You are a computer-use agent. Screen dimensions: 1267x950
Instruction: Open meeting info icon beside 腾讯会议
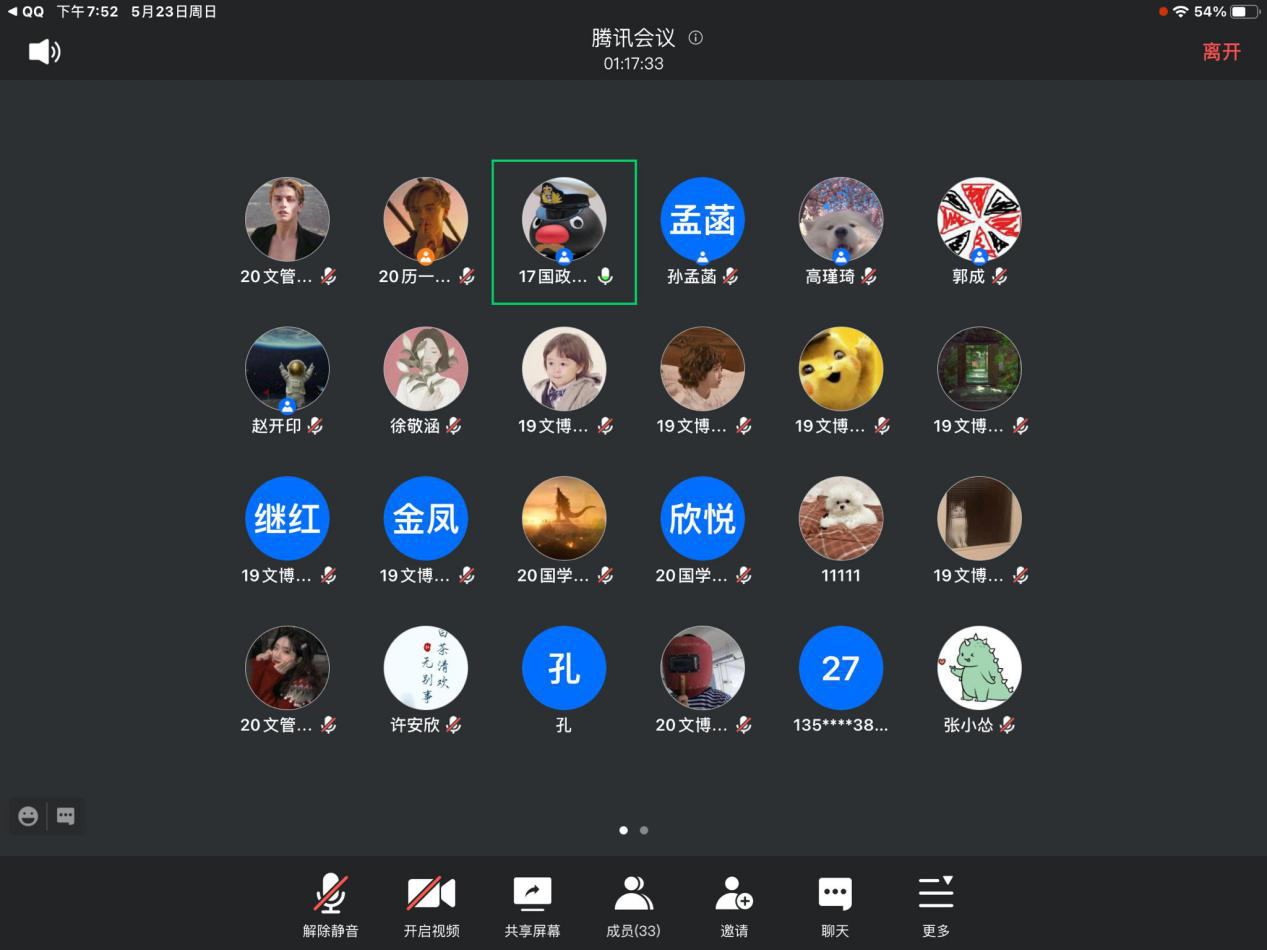click(x=696, y=38)
